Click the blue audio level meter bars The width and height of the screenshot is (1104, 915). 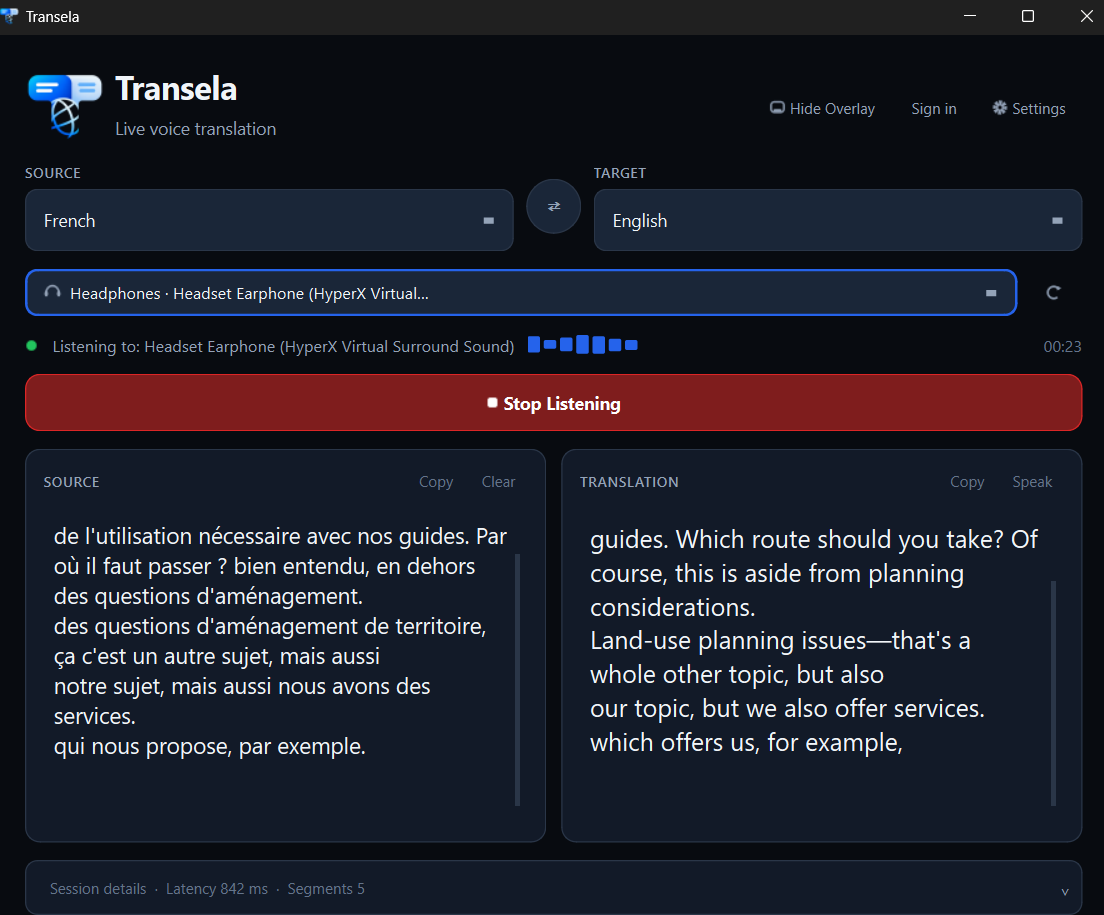[582, 345]
